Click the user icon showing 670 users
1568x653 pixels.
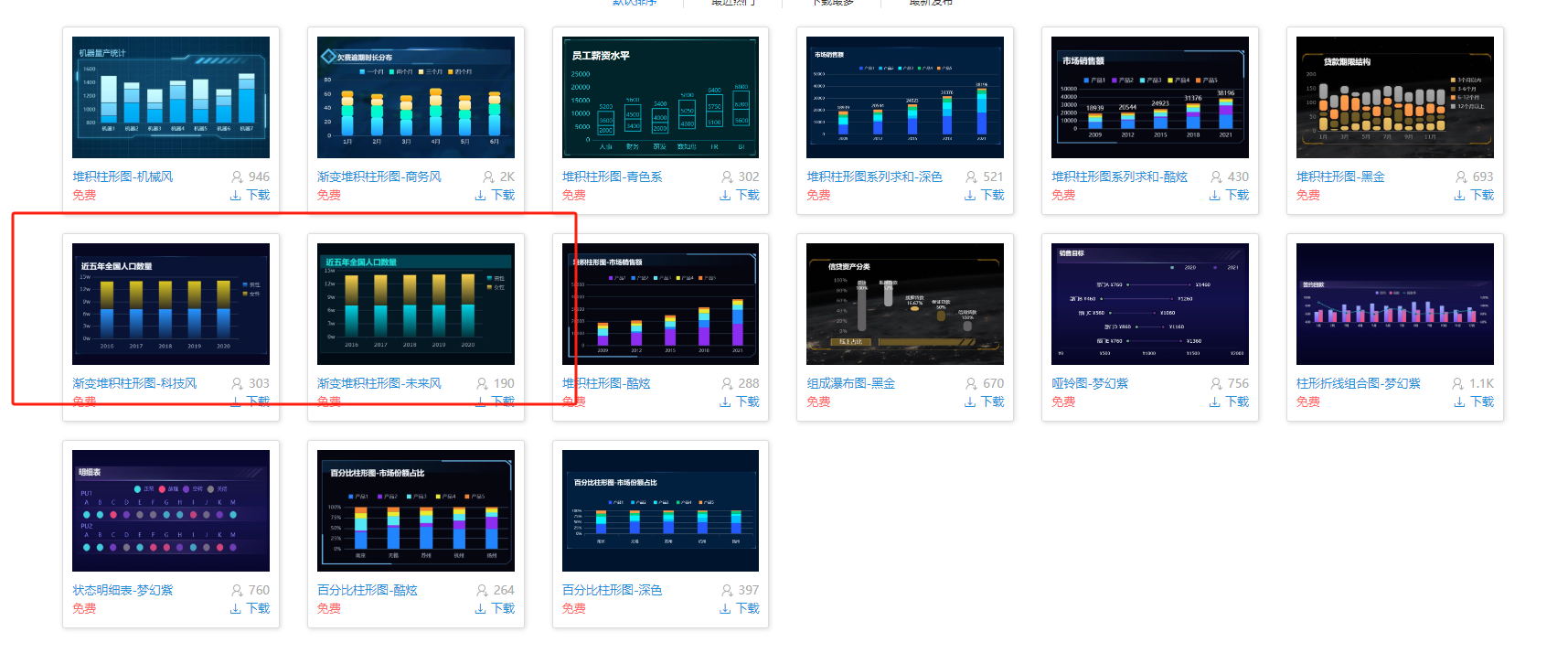click(x=971, y=383)
